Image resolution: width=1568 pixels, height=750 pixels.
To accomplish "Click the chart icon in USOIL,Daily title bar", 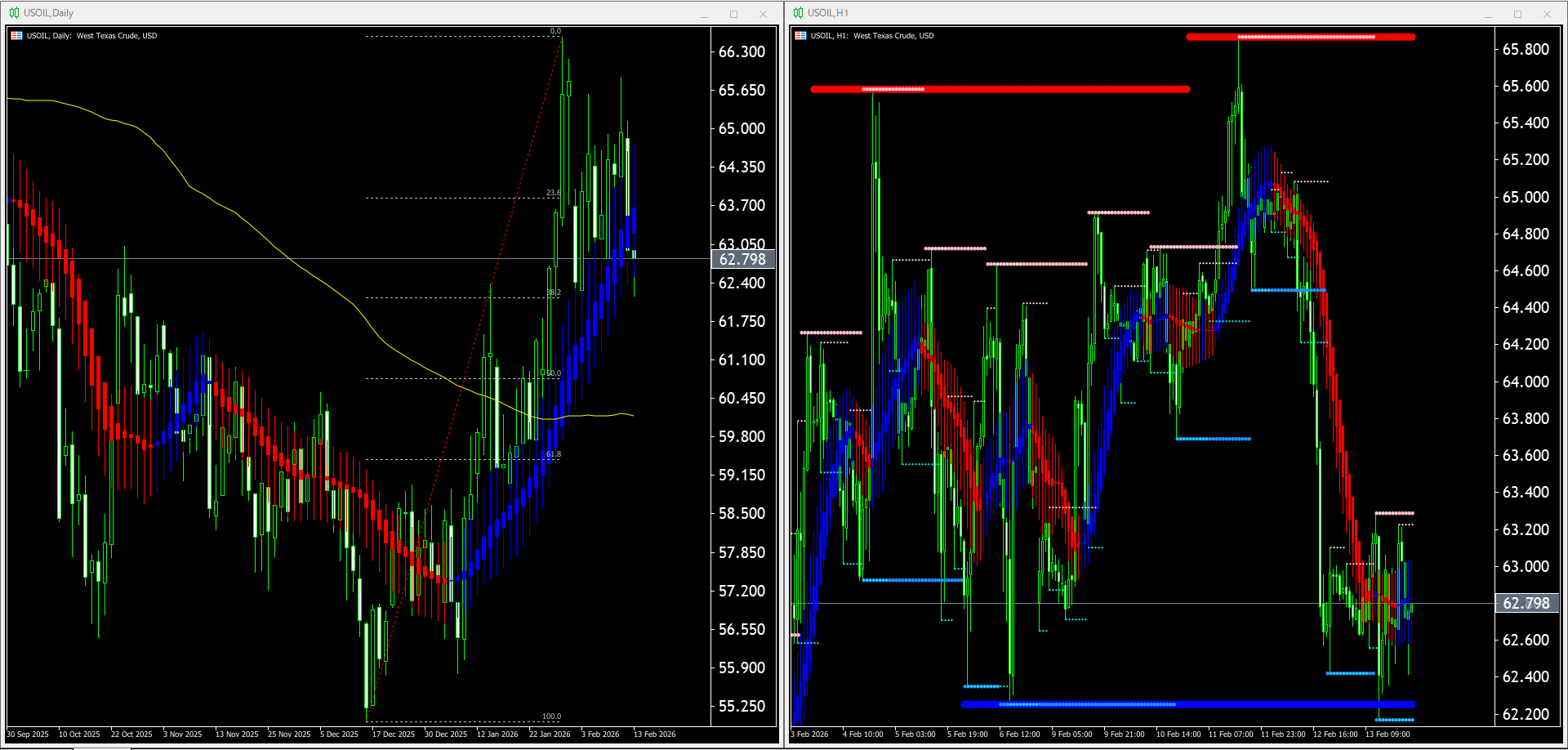I will click(x=14, y=13).
